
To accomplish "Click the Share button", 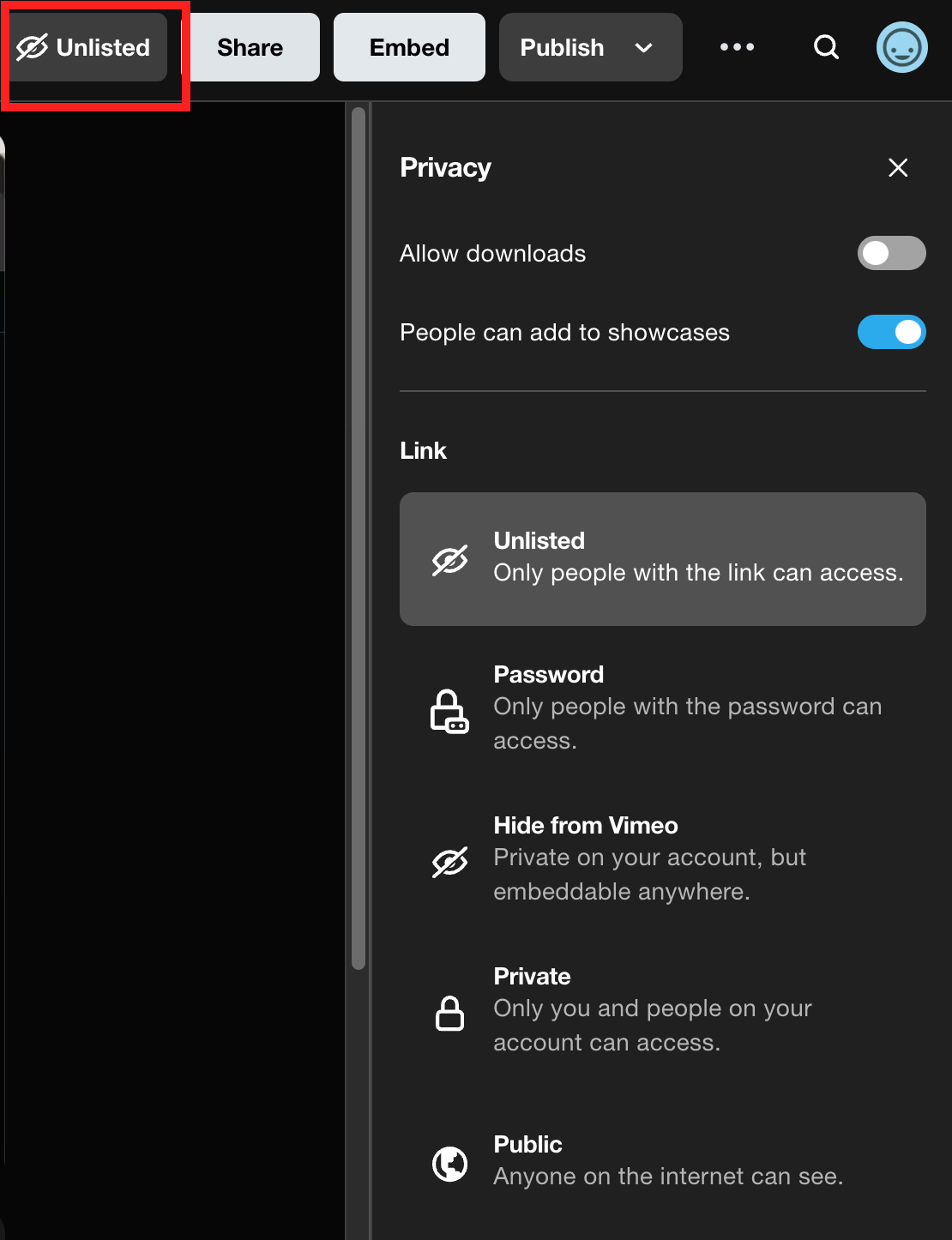I will 250,47.
